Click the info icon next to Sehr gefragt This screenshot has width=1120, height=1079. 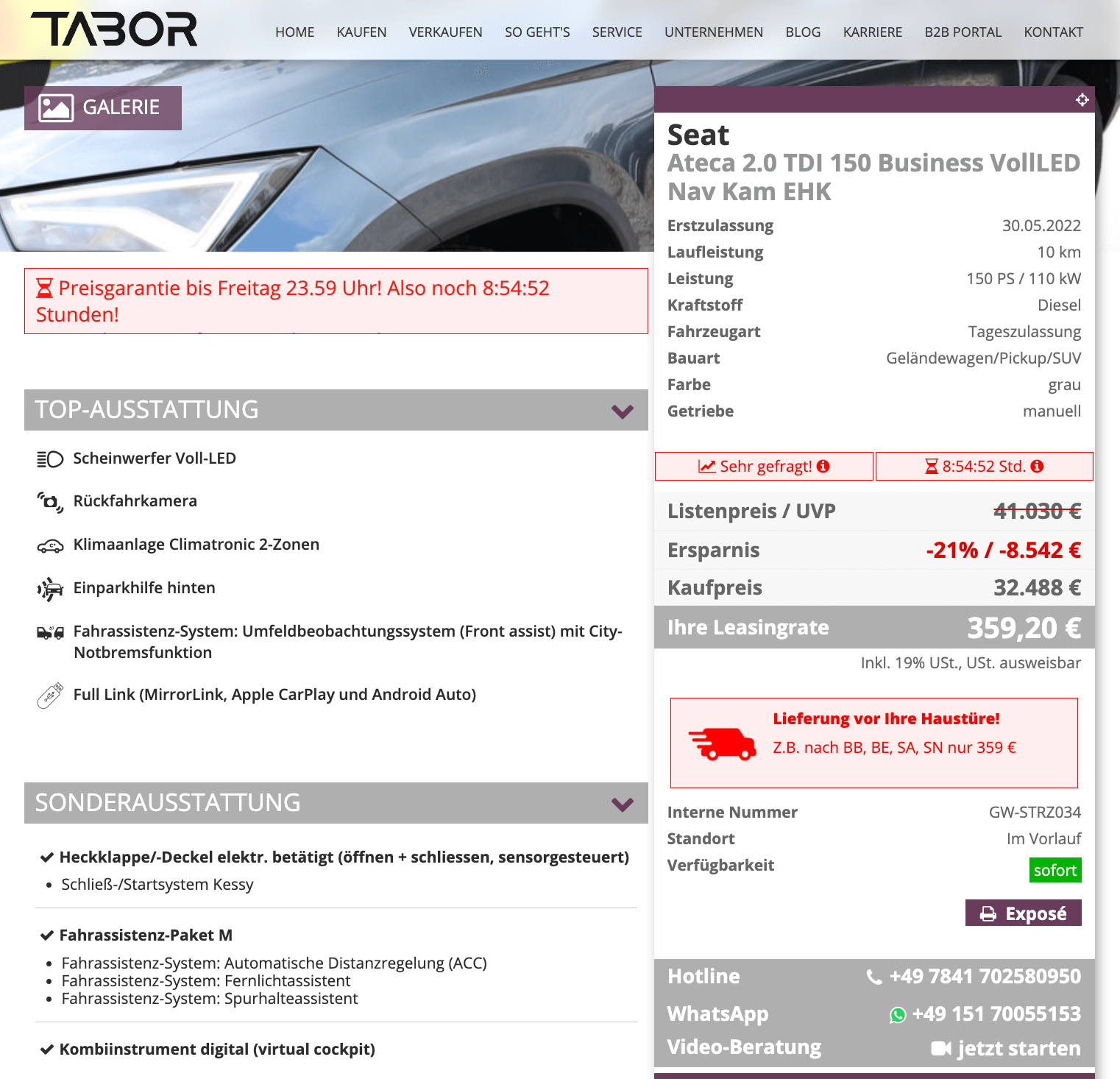click(x=823, y=466)
